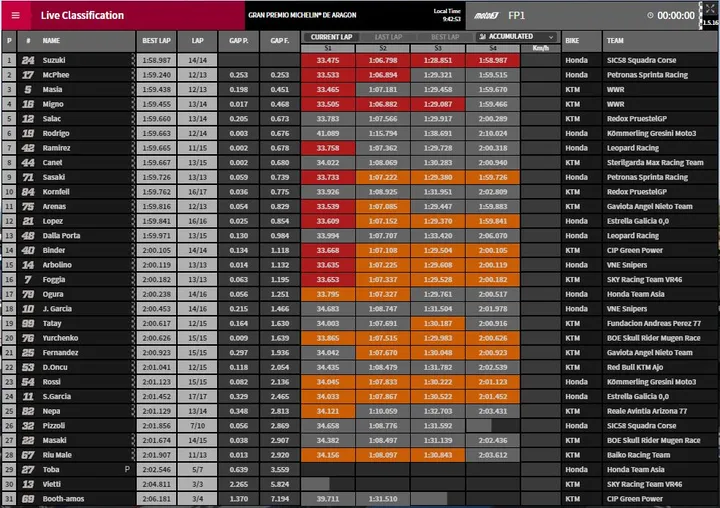Select rider Masia's name

tap(52, 90)
